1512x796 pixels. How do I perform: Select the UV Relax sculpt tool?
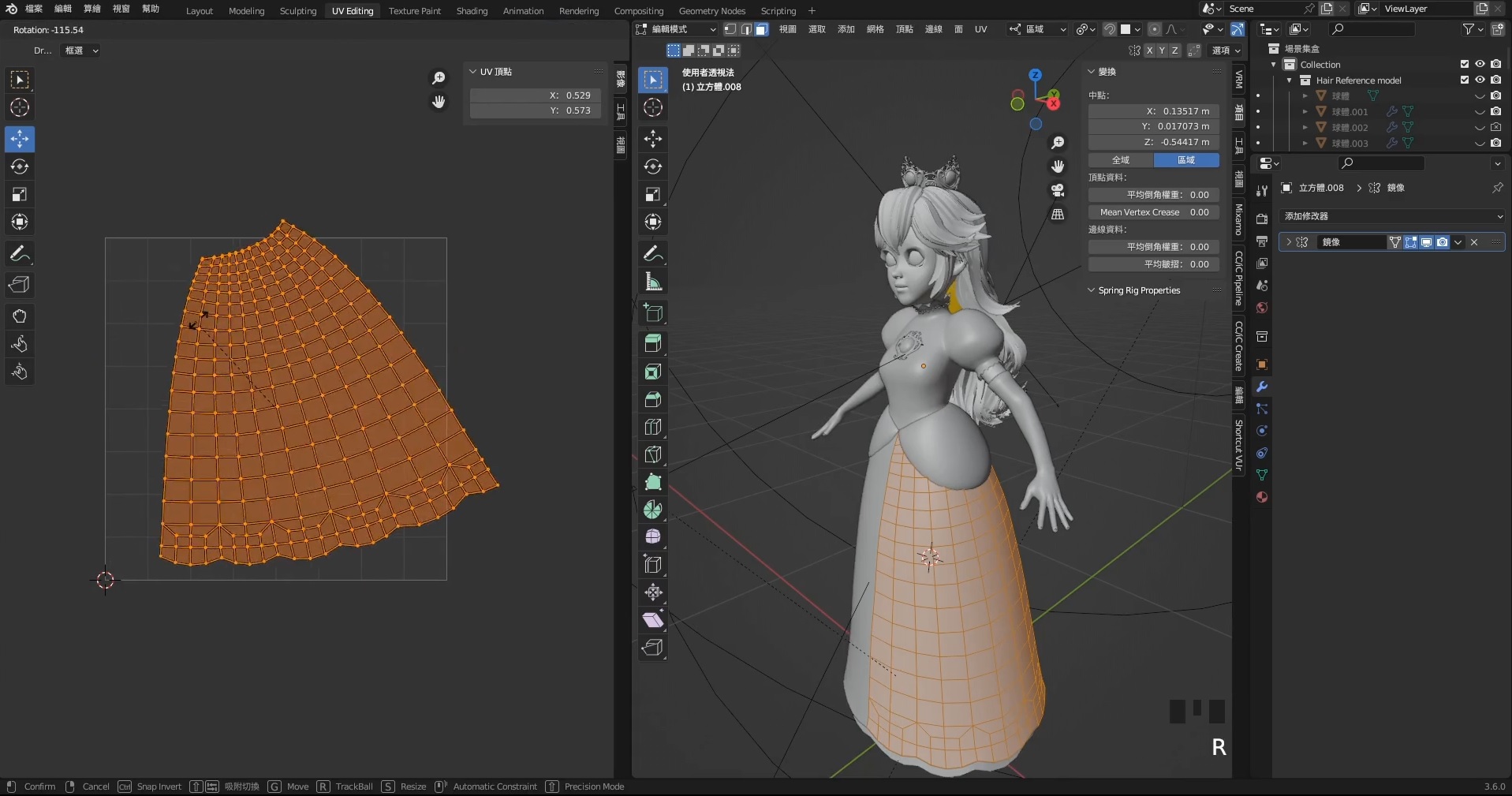click(x=20, y=344)
